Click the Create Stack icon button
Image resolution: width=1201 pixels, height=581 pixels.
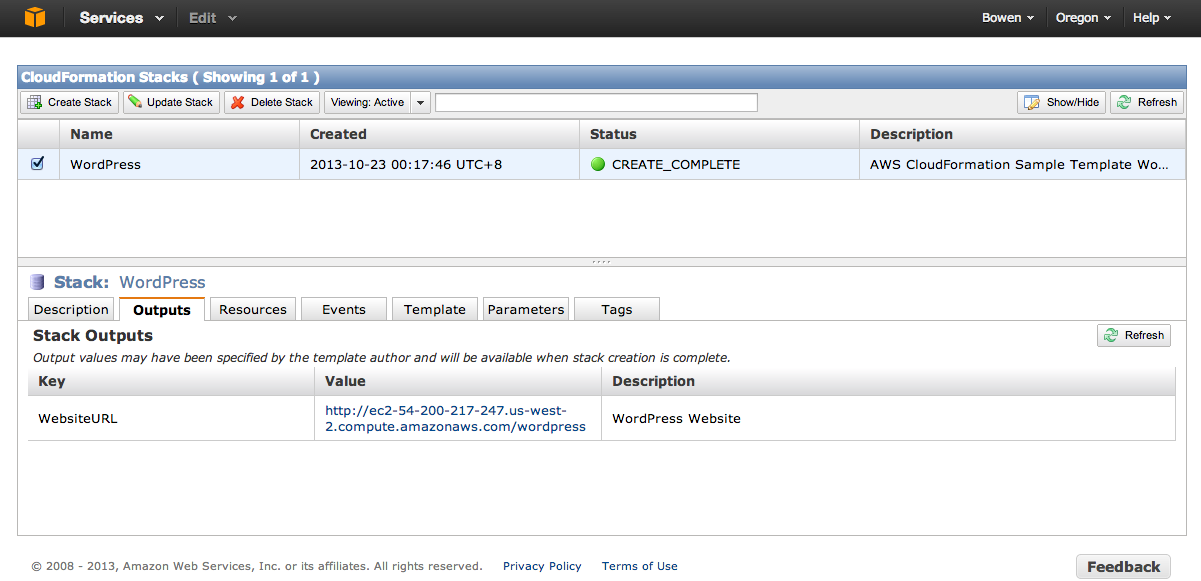coord(34,102)
